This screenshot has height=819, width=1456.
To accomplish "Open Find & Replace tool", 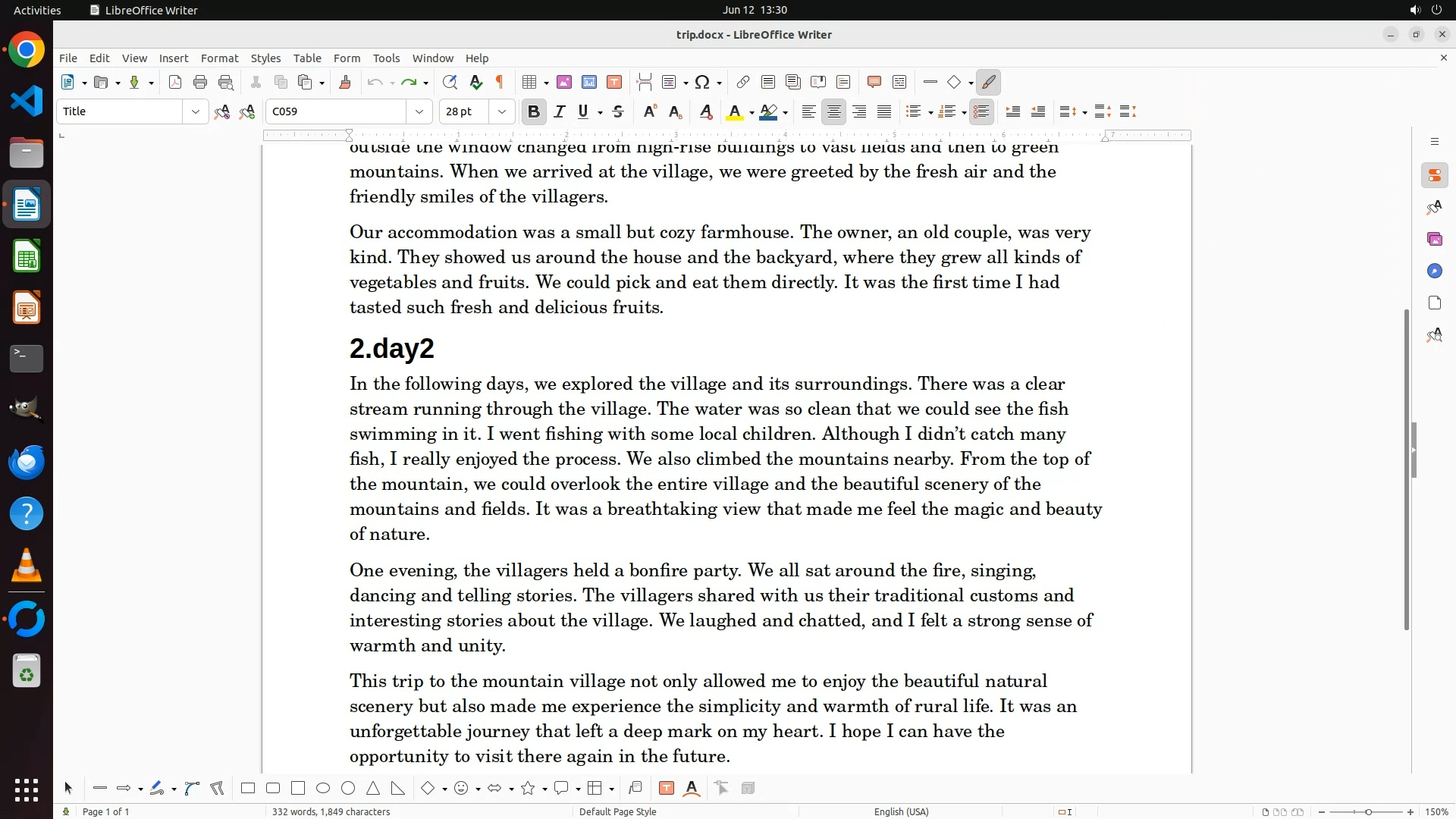I will point(450,83).
